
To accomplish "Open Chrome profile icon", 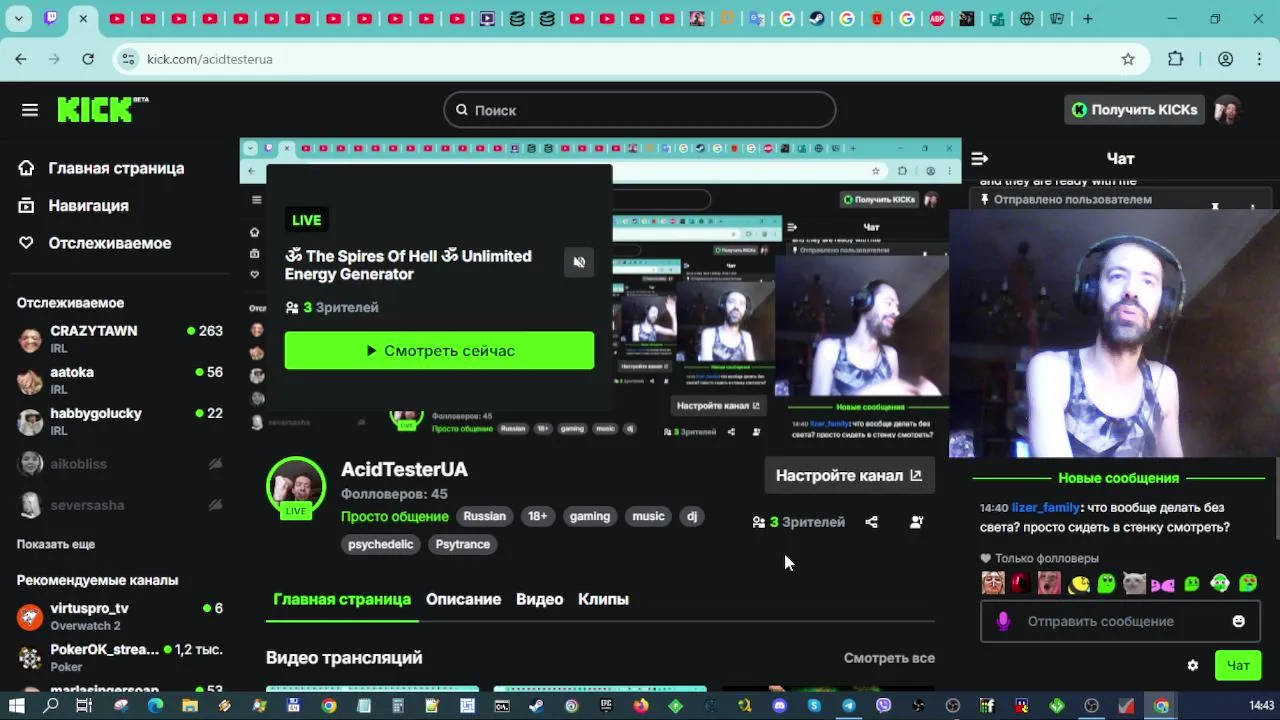I will tap(1225, 59).
